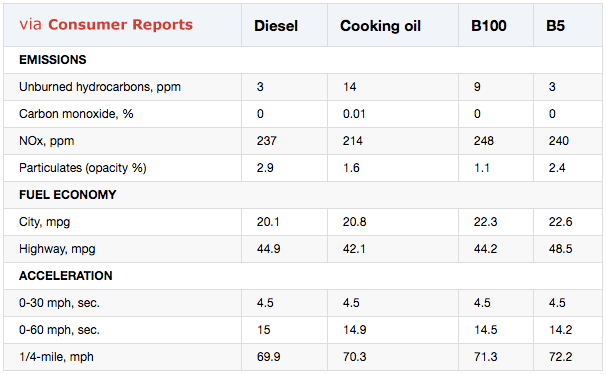The height and width of the screenshot is (374, 606).
Task: Click the City, mpg row label
Action: tap(44, 222)
